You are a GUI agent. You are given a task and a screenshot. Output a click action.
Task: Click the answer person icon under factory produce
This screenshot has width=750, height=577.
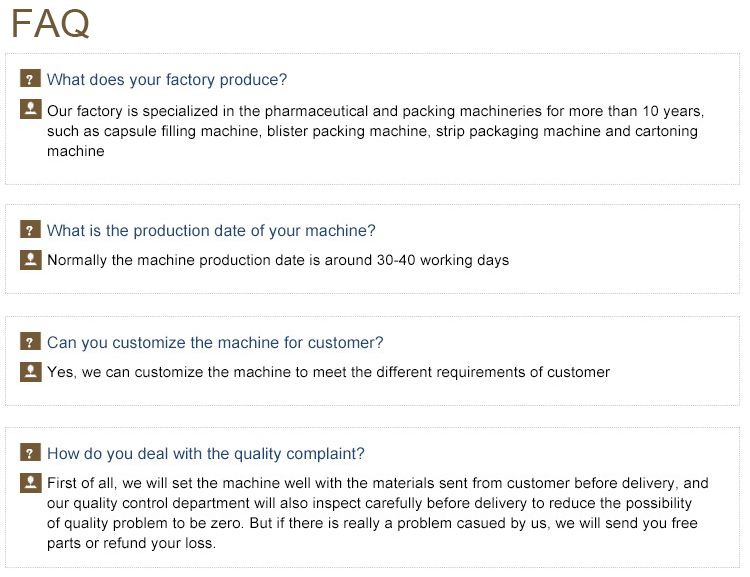(30, 109)
